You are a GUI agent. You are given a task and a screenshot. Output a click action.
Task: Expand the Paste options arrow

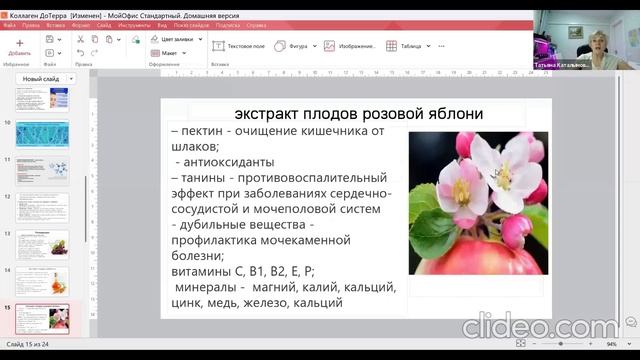119,40
